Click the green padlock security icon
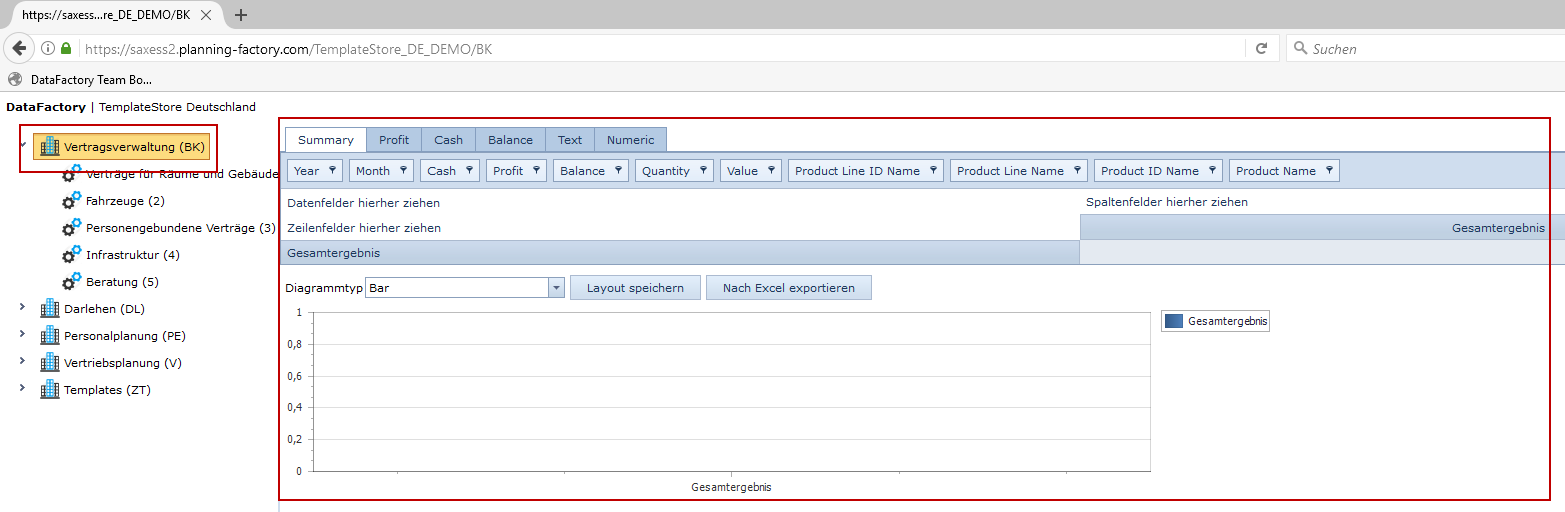The height and width of the screenshot is (512, 1565). point(66,48)
